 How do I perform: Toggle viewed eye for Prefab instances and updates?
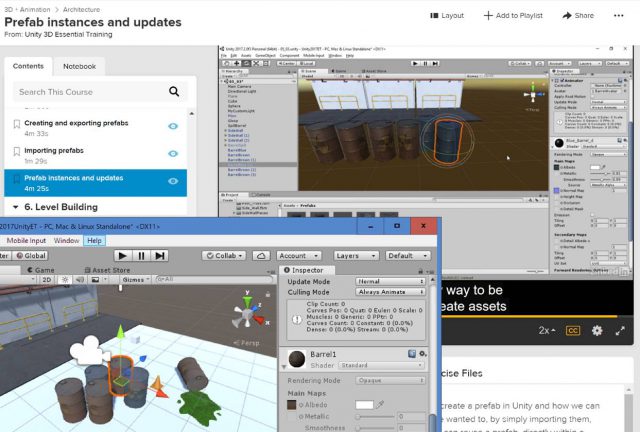[173, 181]
